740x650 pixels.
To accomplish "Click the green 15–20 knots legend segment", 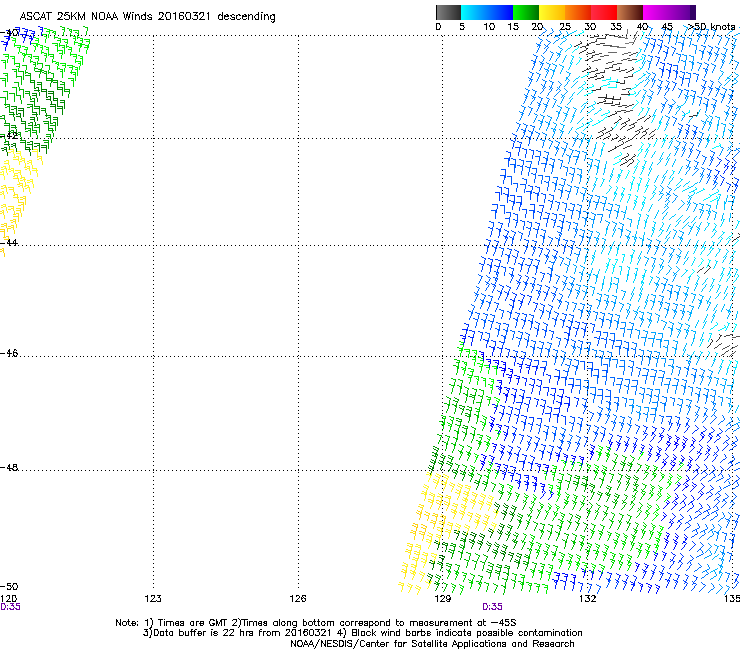I will [x=526, y=12].
